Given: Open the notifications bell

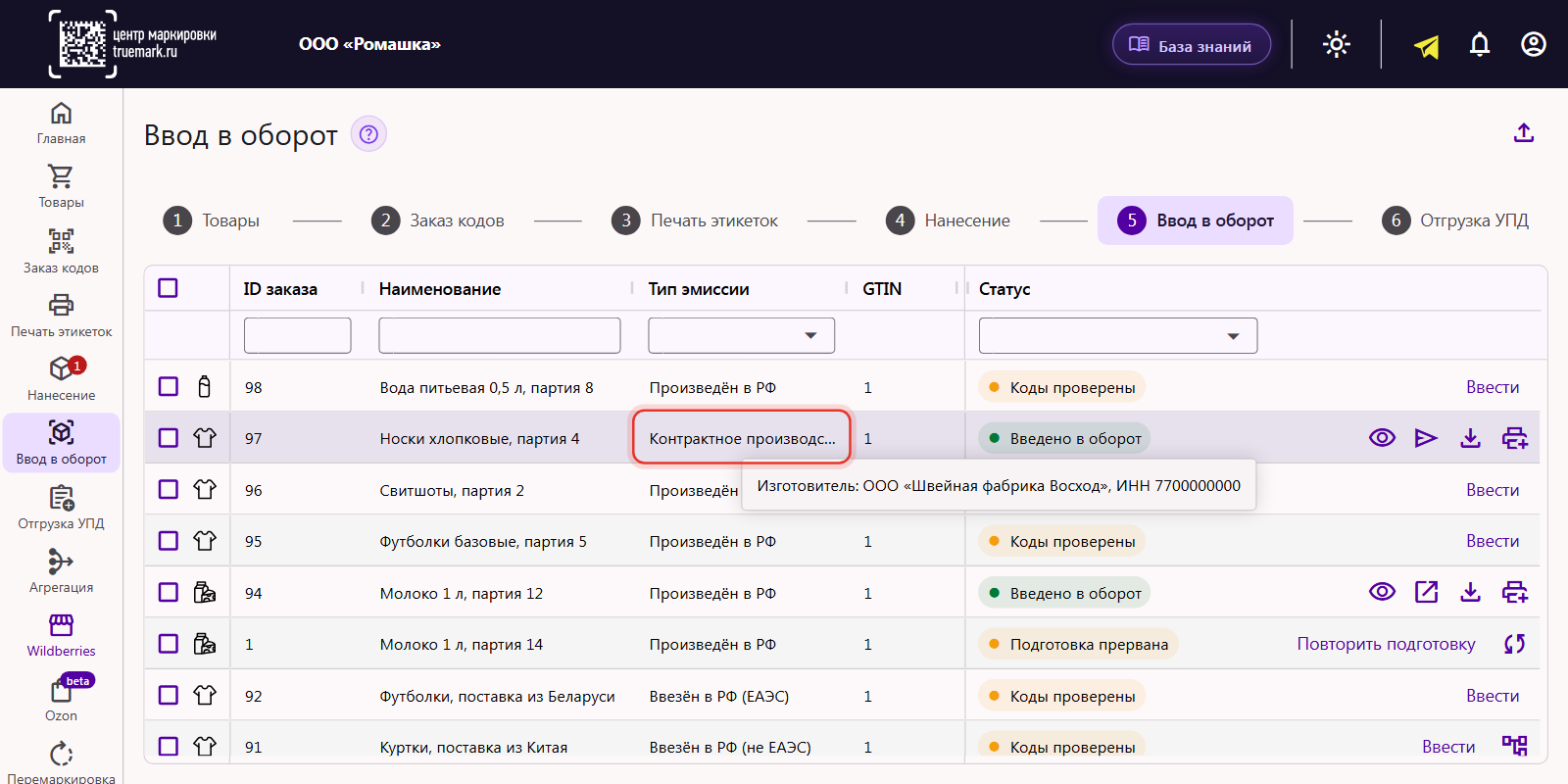Looking at the screenshot, I should click(1480, 44).
